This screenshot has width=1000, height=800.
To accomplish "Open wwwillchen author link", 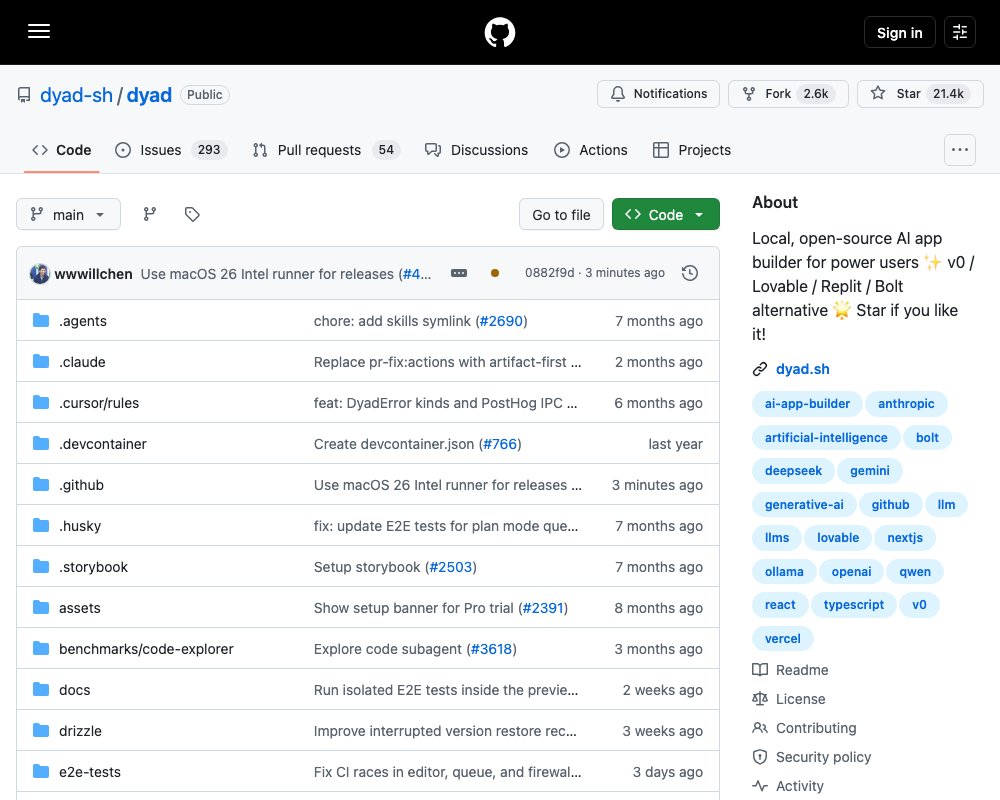I will (93, 274).
